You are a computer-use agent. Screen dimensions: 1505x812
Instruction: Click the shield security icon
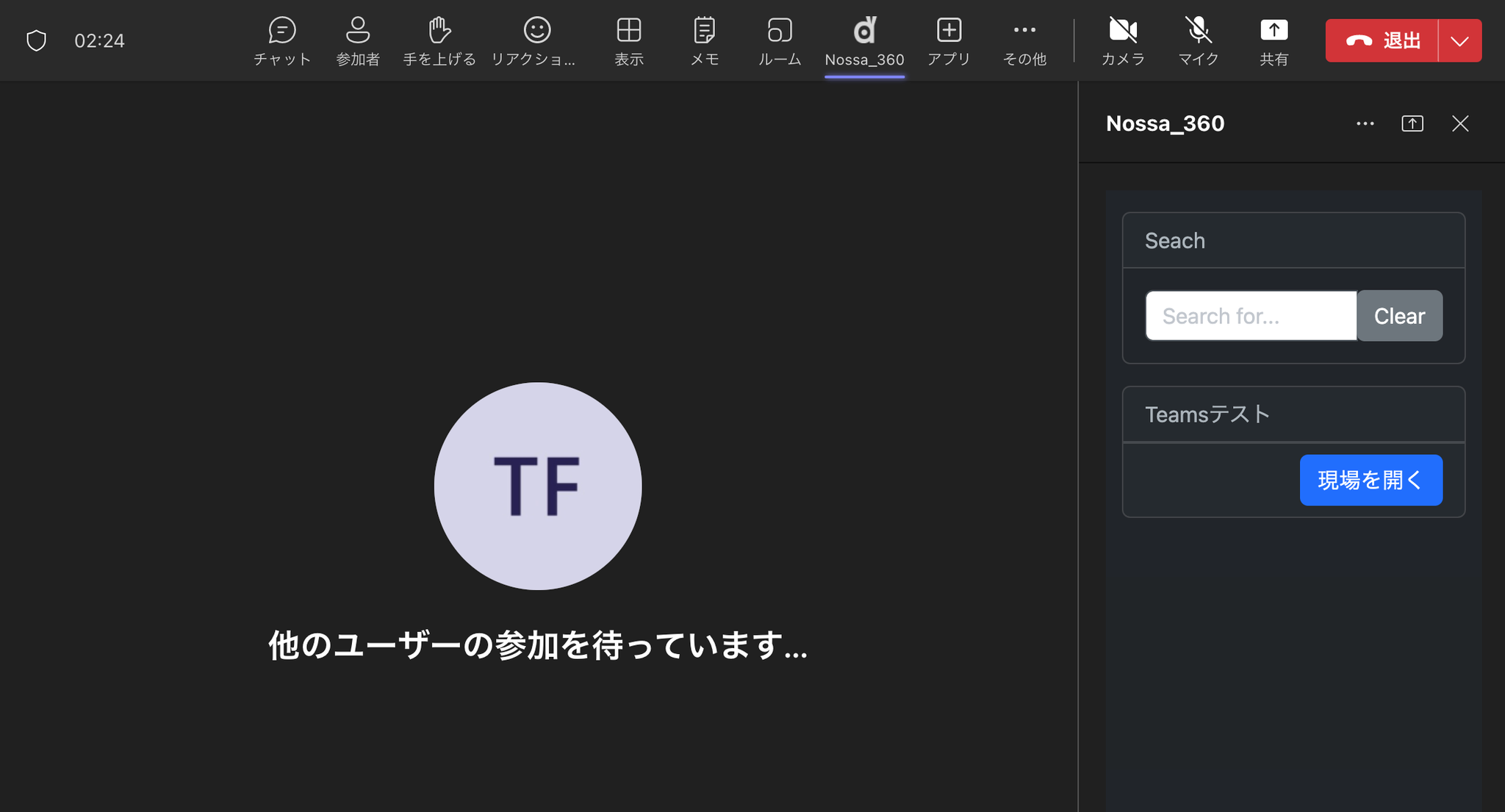click(36, 40)
